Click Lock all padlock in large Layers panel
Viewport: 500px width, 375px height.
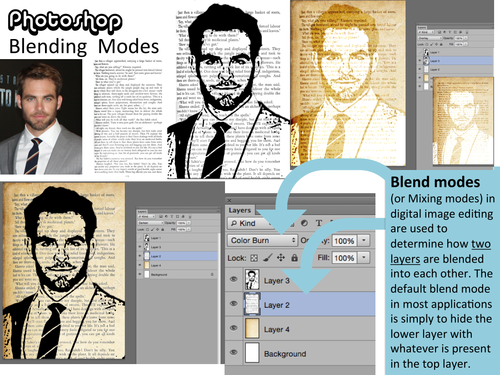tap(294, 258)
